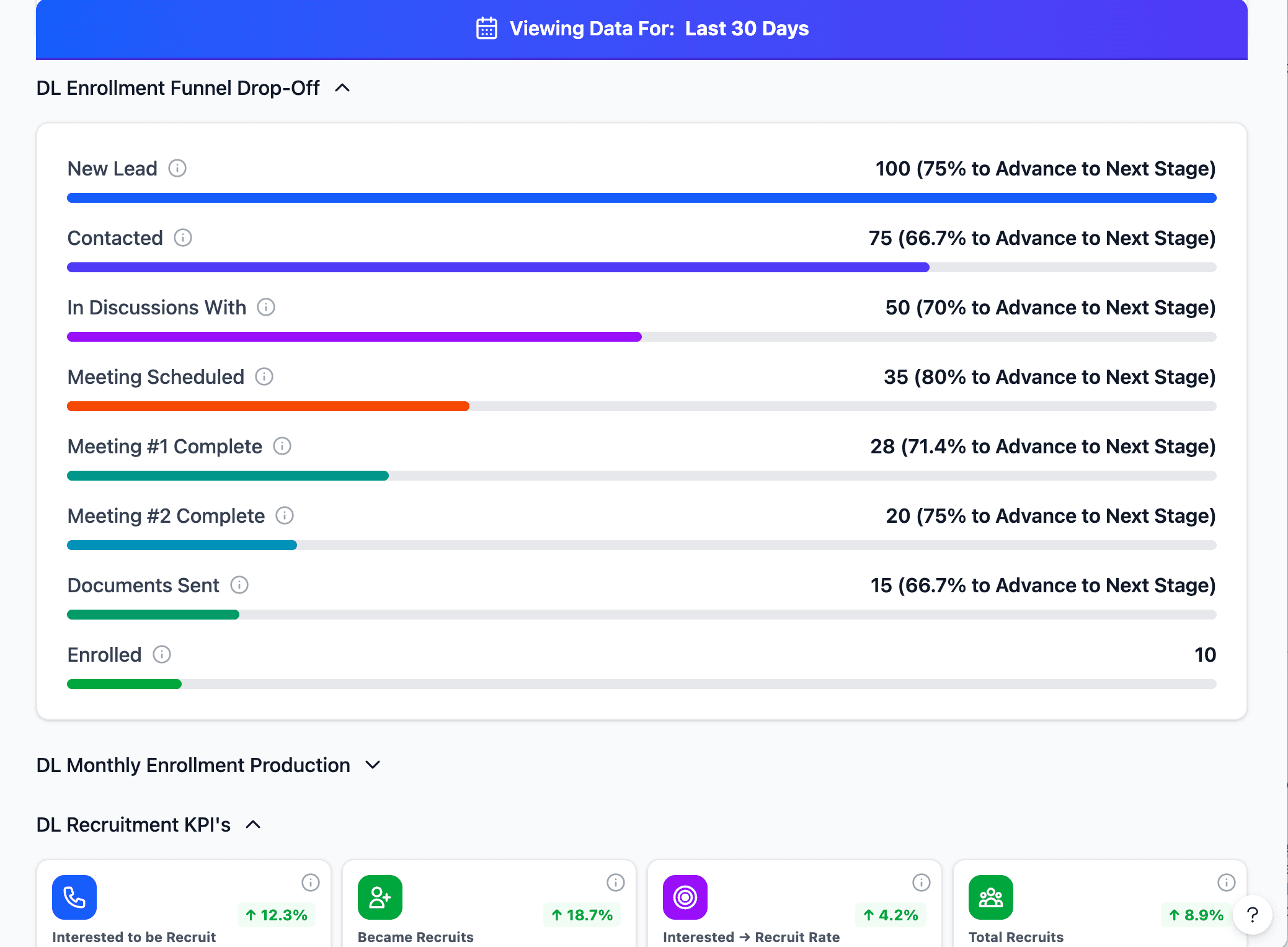Image resolution: width=1288 pixels, height=947 pixels.
Task: Click the info icon next to Meeting Scheduled
Action: coord(264,376)
